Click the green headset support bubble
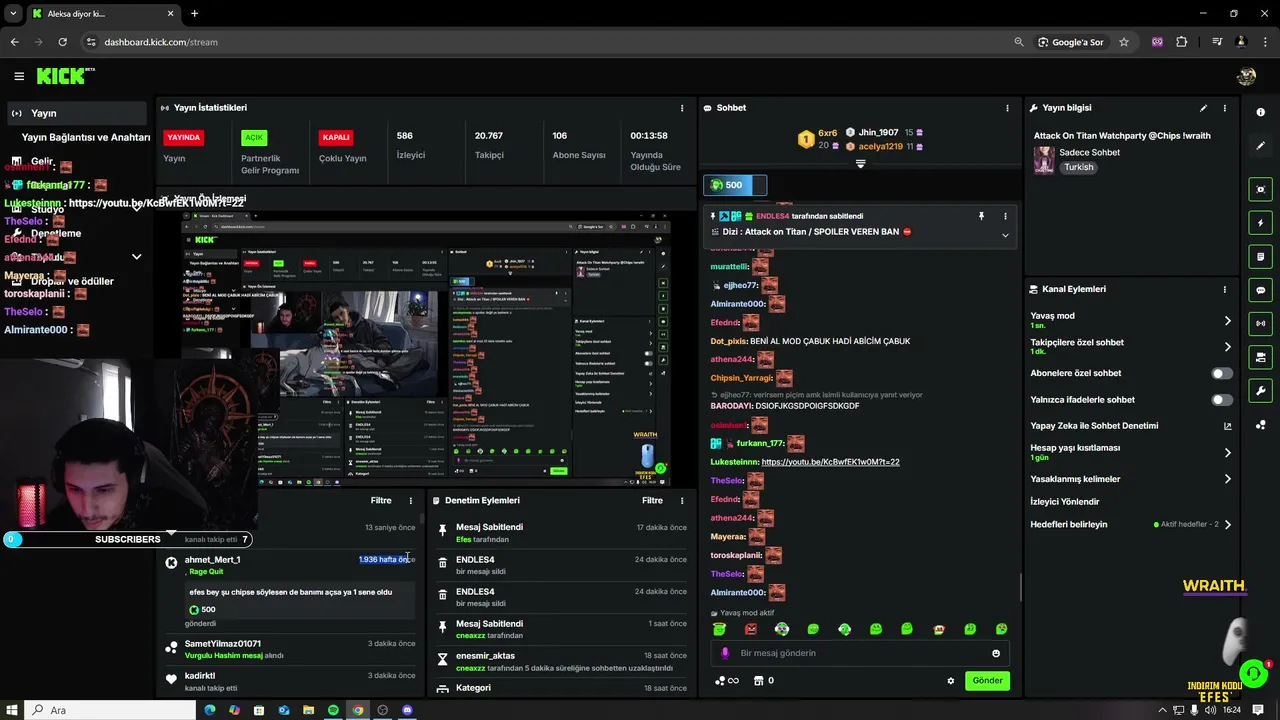Image resolution: width=1280 pixels, height=720 pixels. tap(1253, 672)
